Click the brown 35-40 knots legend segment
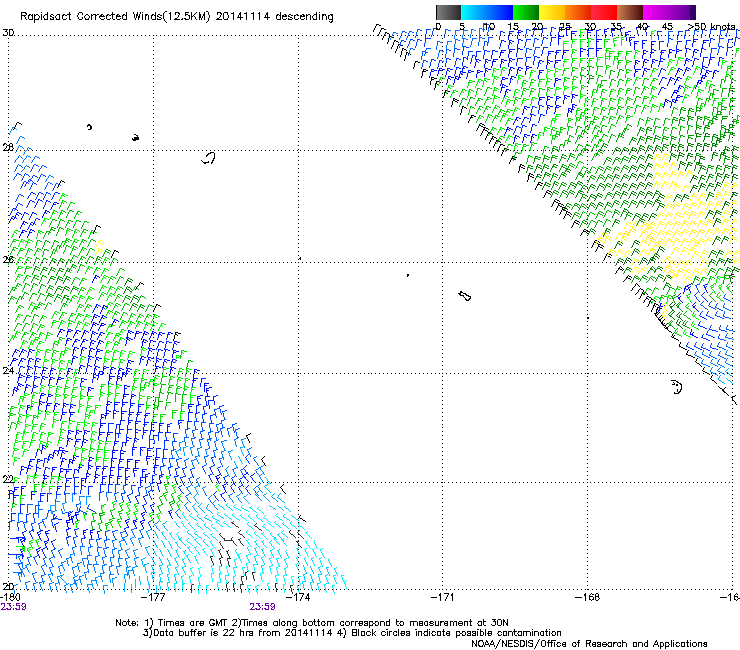 (x=630, y=12)
